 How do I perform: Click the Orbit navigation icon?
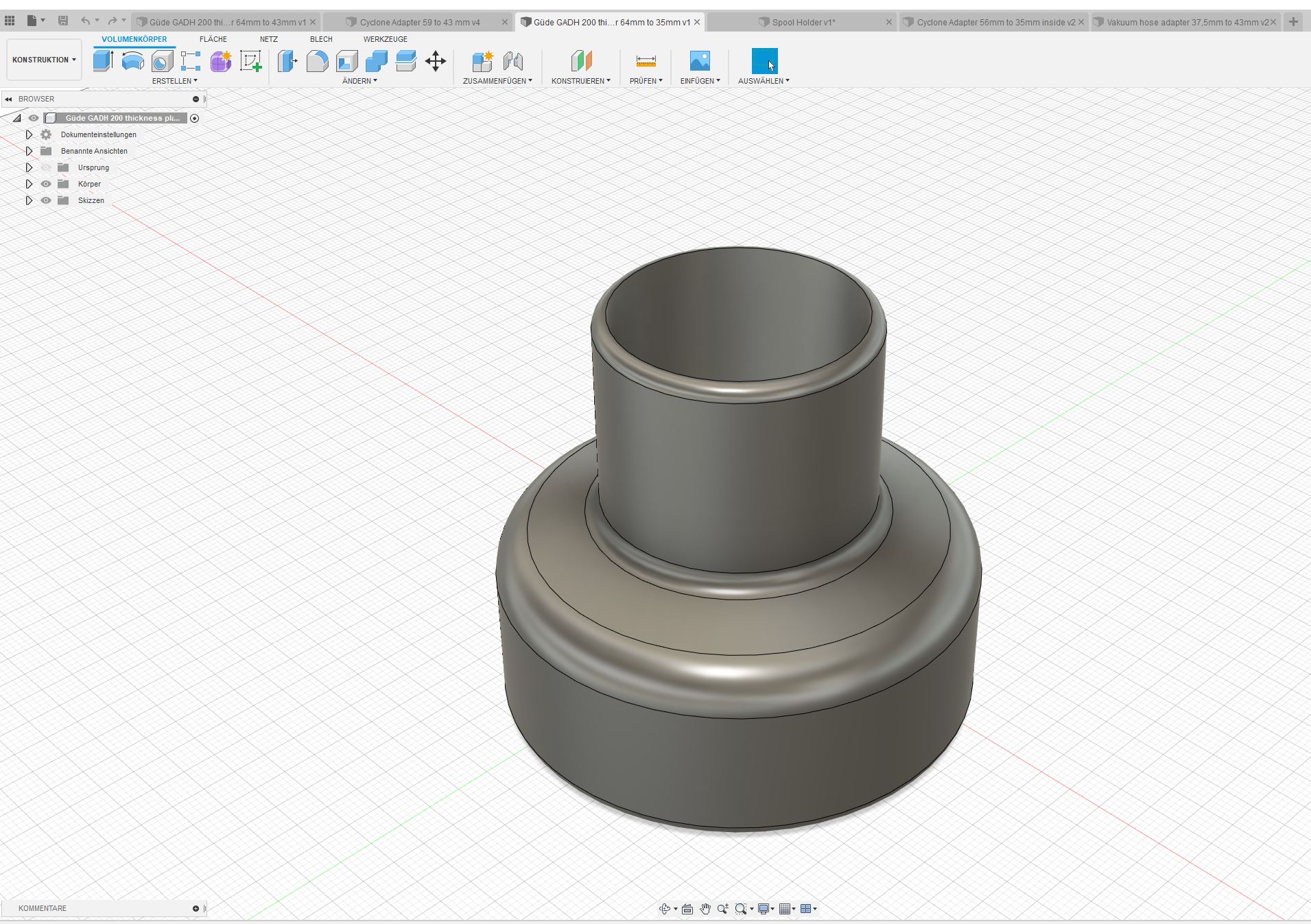pos(664,909)
